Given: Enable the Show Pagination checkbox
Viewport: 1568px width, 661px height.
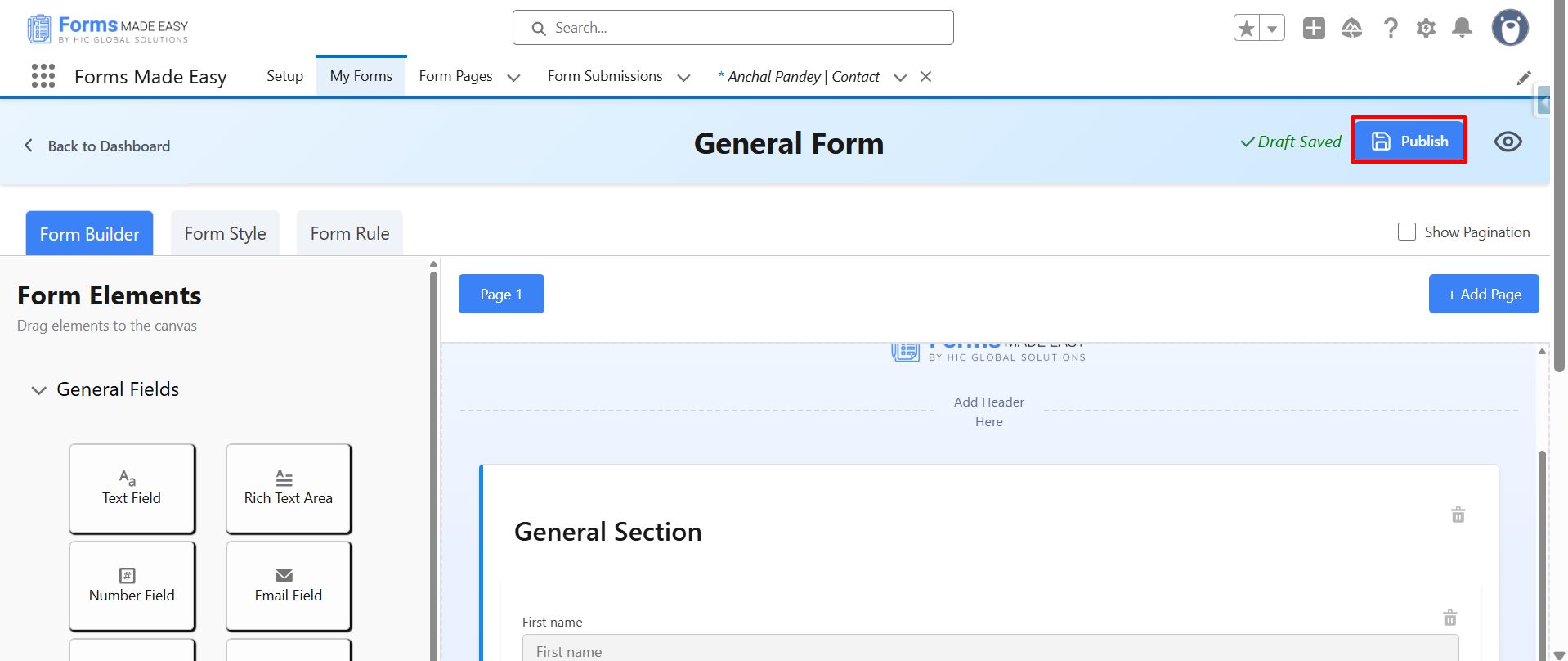Looking at the screenshot, I should tap(1407, 232).
